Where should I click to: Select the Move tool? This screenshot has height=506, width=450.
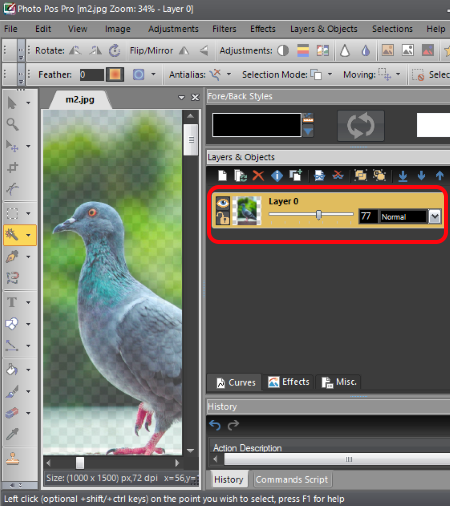(12, 146)
